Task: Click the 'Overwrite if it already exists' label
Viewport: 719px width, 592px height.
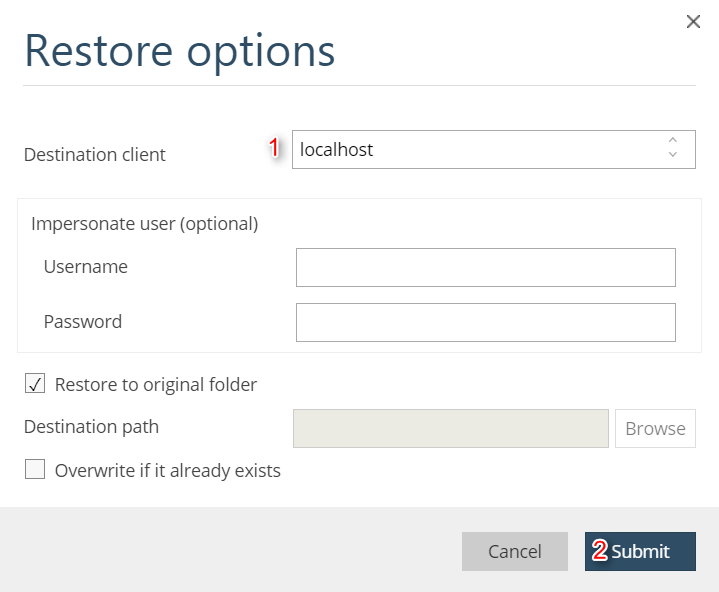Action: pos(167,470)
